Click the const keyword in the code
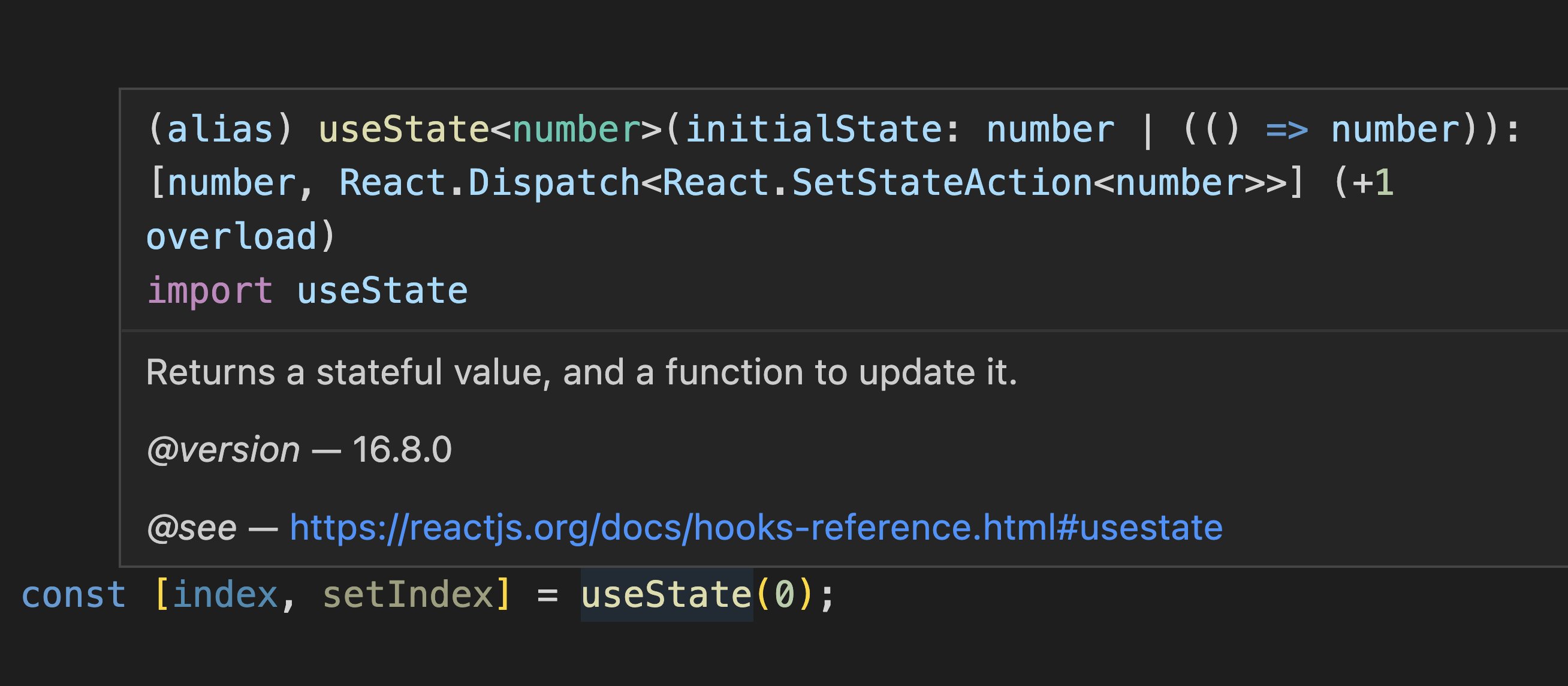This screenshot has width=1568, height=686. tap(74, 595)
